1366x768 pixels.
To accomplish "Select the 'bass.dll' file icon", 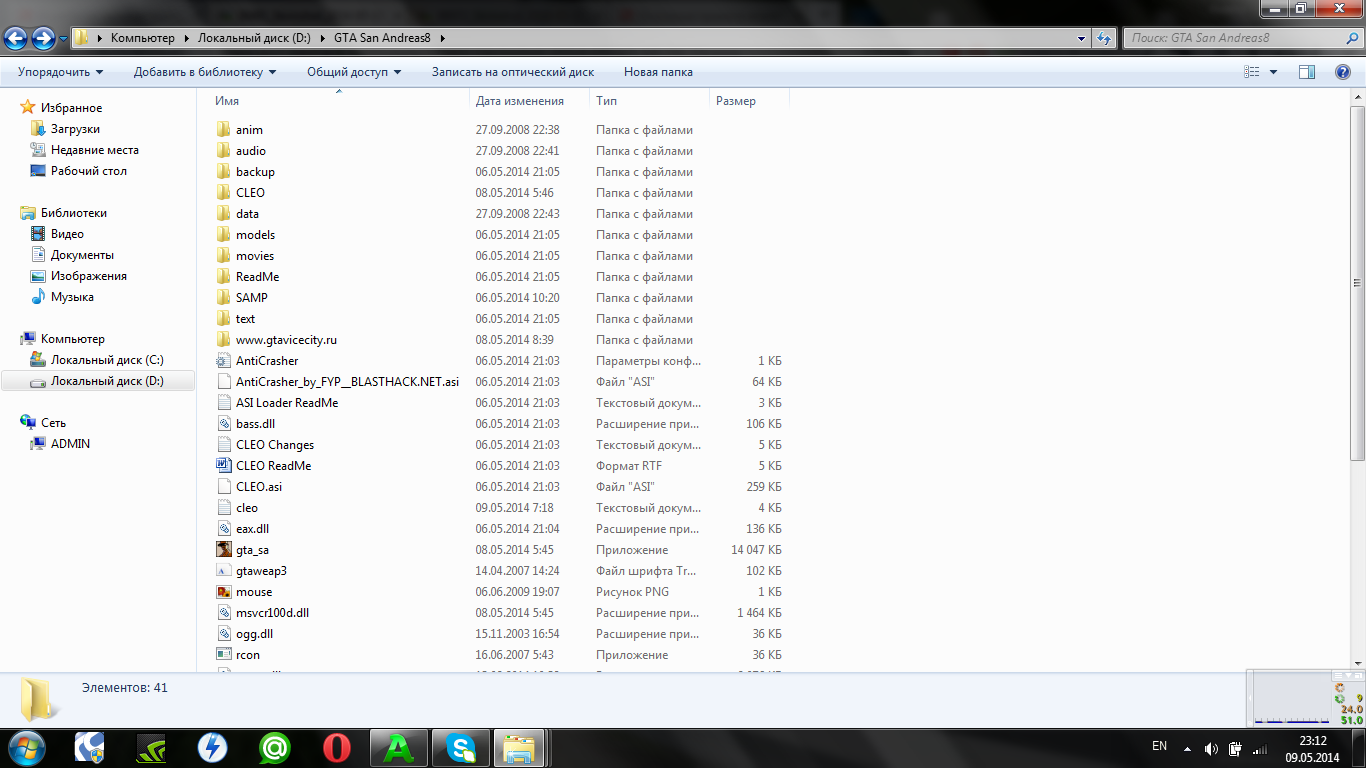I will [224, 424].
